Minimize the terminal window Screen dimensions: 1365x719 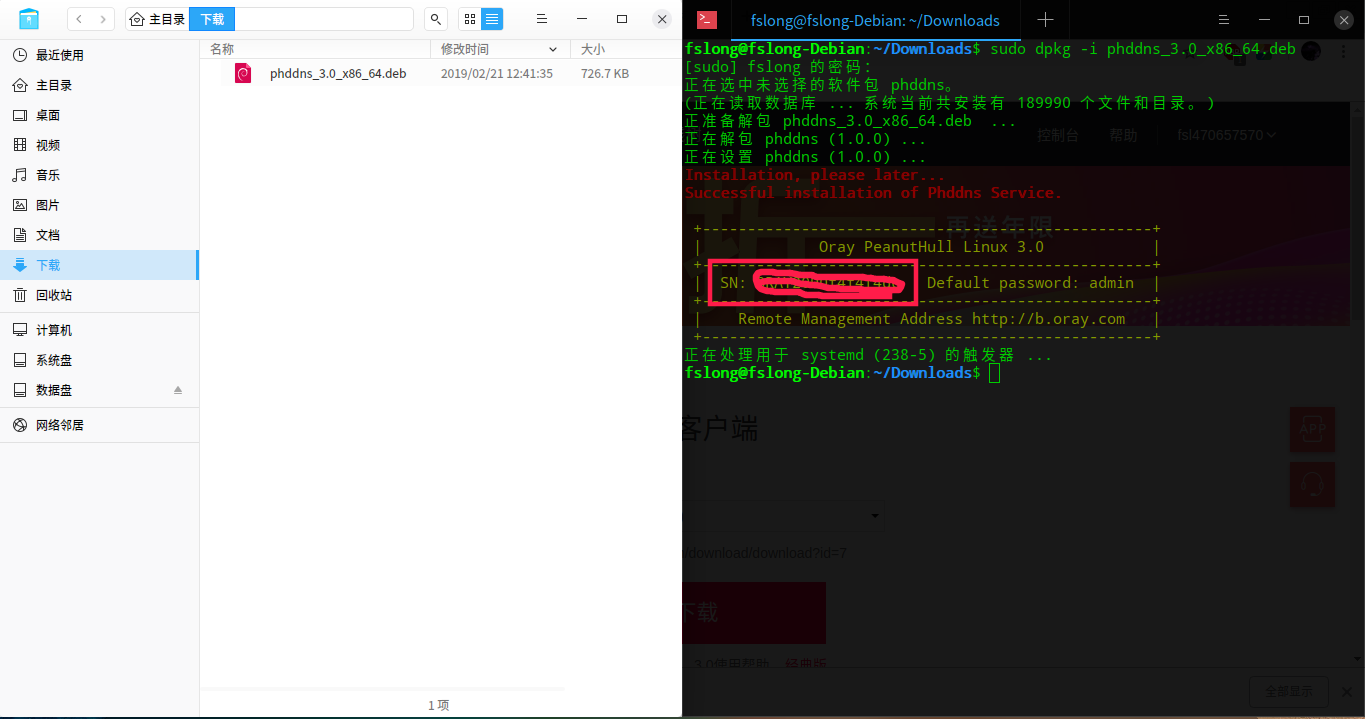coord(1264,19)
